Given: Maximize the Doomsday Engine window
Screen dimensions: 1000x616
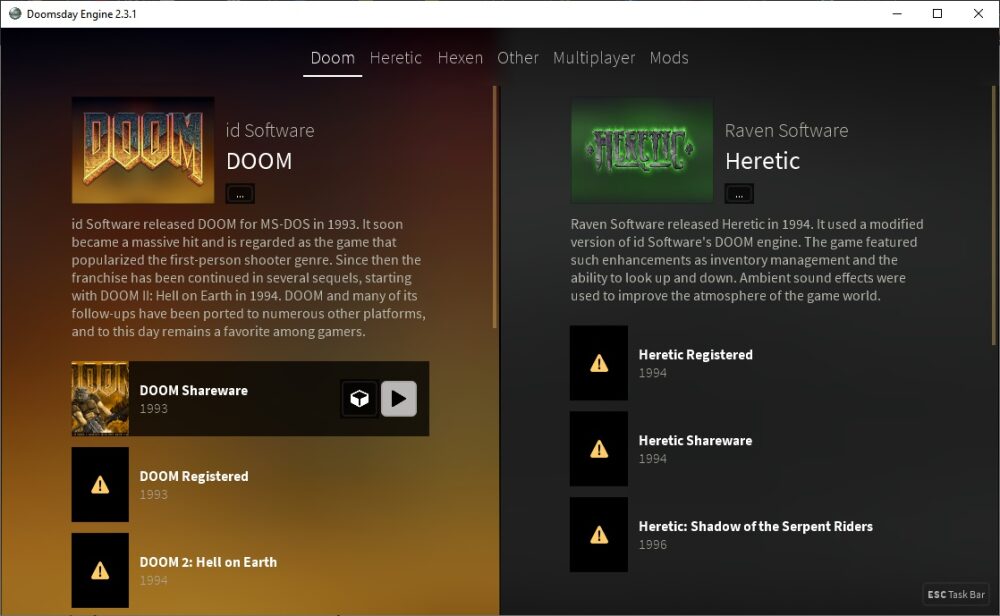Looking at the screenshot, I should click(938, 13).
